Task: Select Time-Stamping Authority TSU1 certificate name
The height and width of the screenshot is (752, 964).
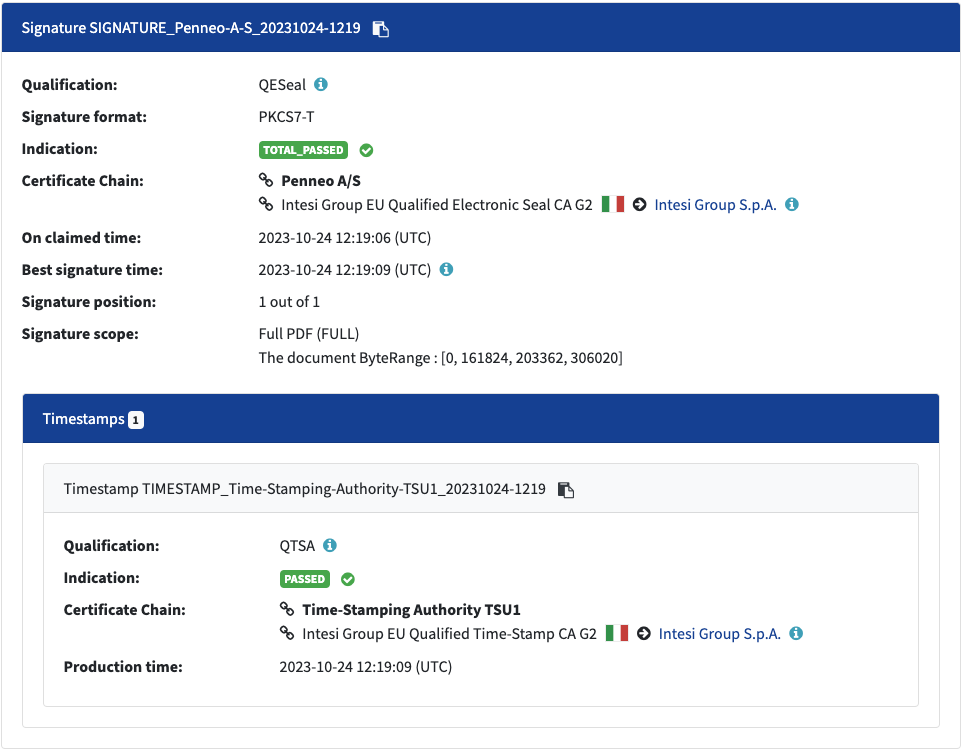Action: click(411, 610)
